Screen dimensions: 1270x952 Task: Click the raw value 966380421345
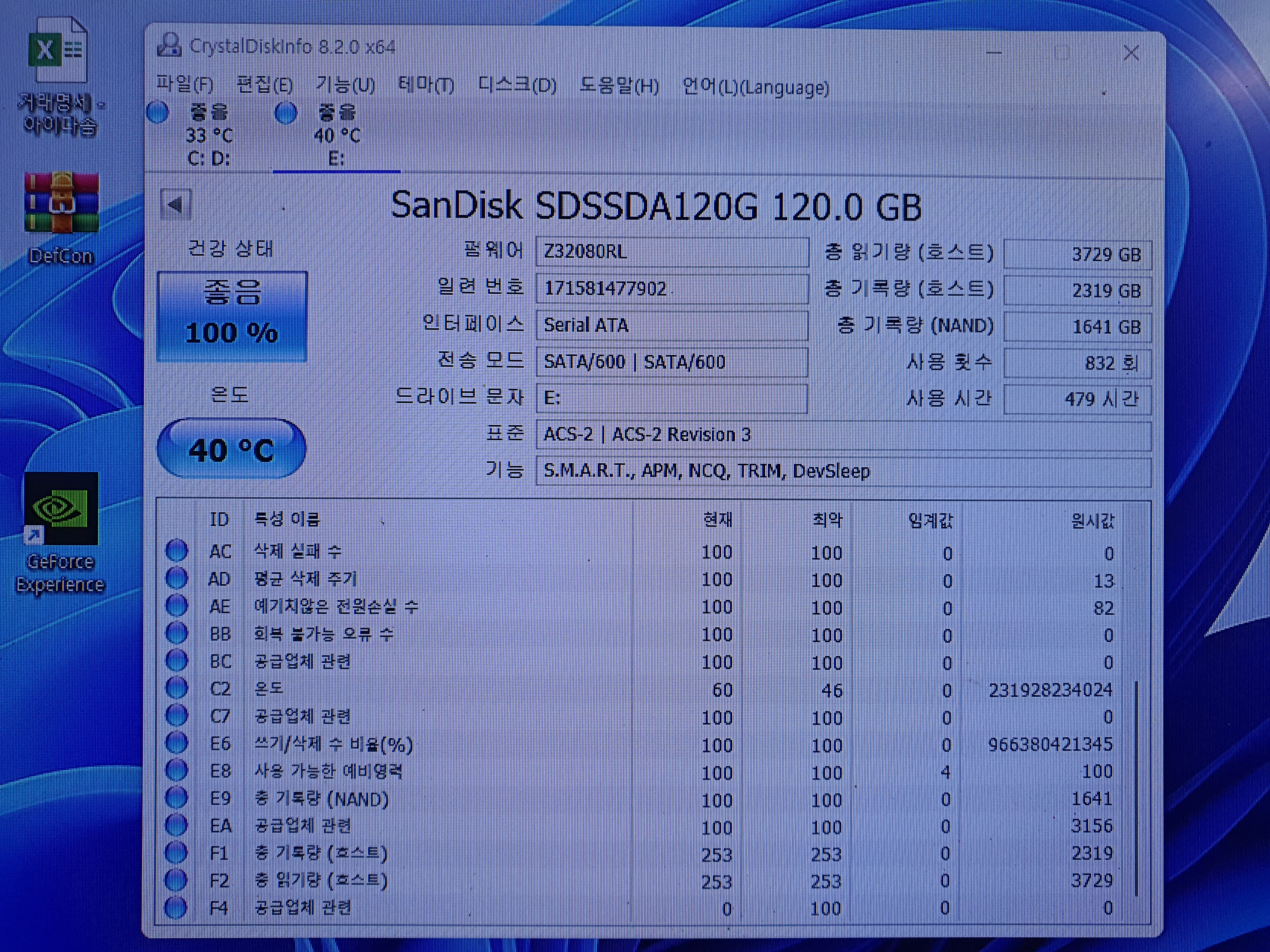(x=1051, y=744)
